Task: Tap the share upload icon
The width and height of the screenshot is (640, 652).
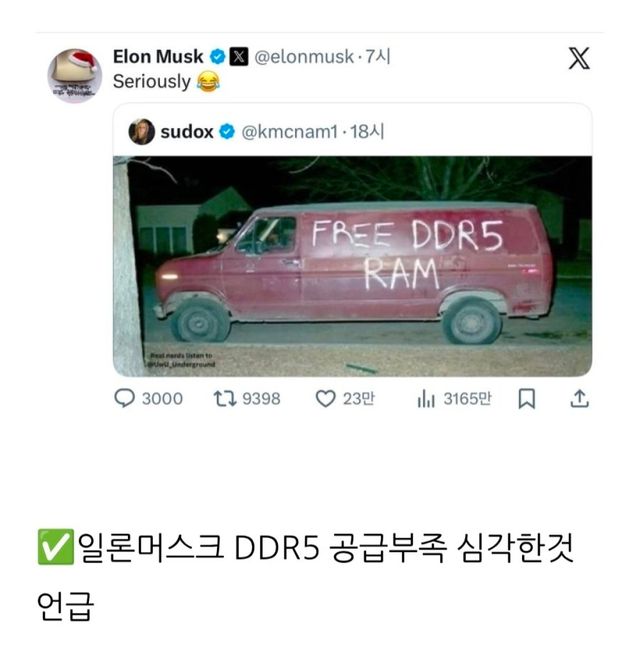Action: (579, 398)
